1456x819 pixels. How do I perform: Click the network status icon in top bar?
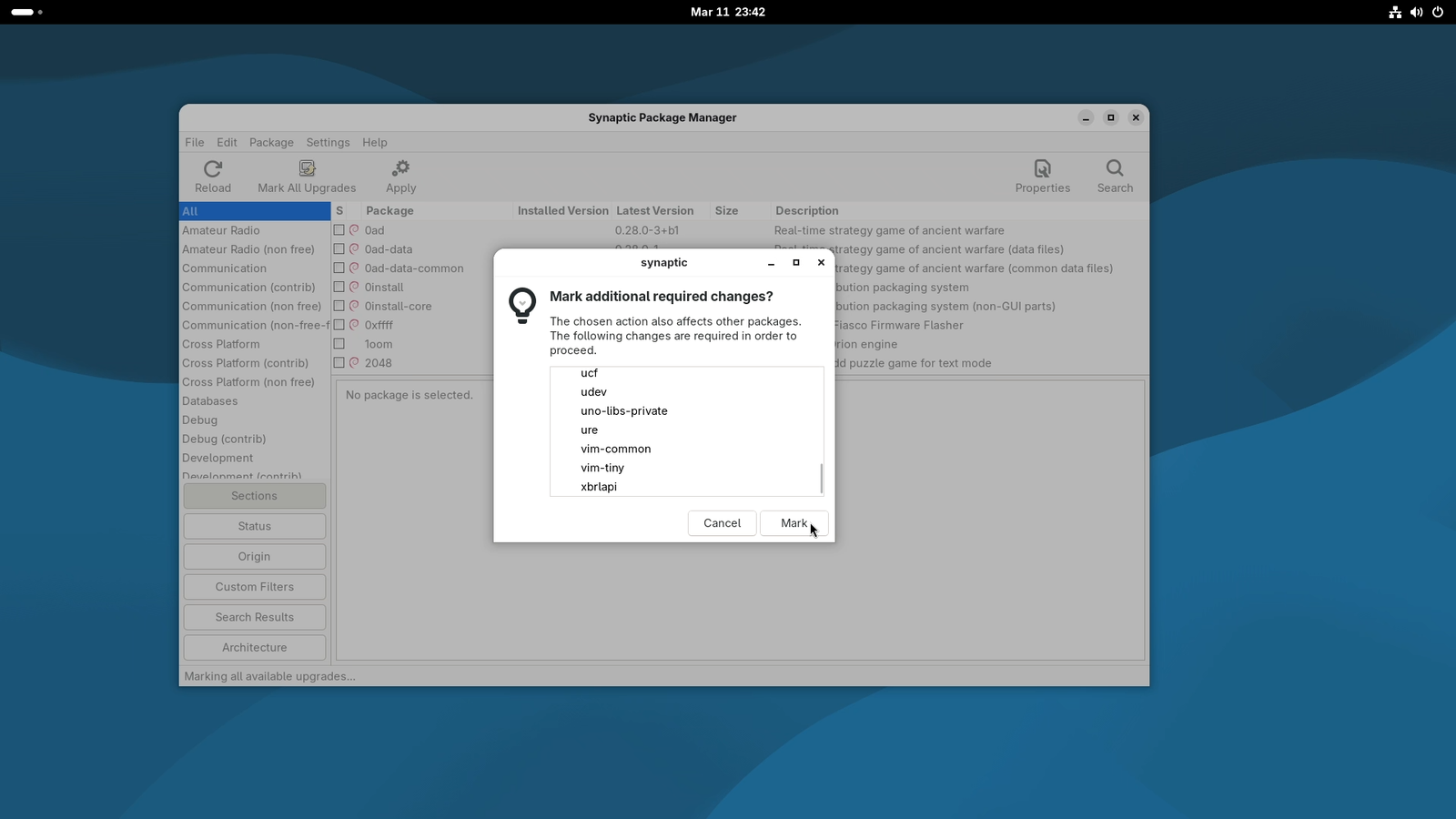tap(1395, 12)
